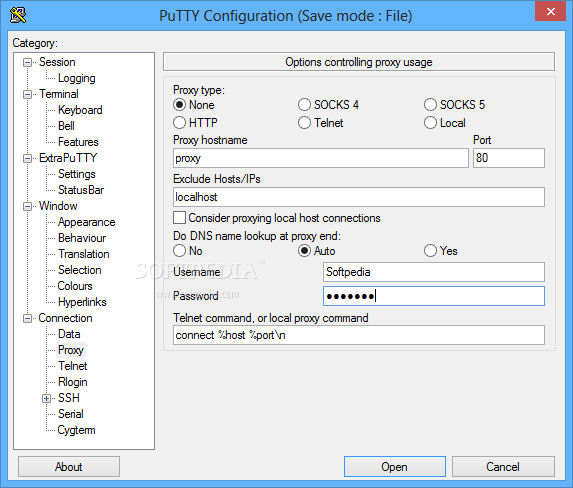The height and width of the screenshot is (488, 573).
Task: Click the Cancel button
Action: 503,466
